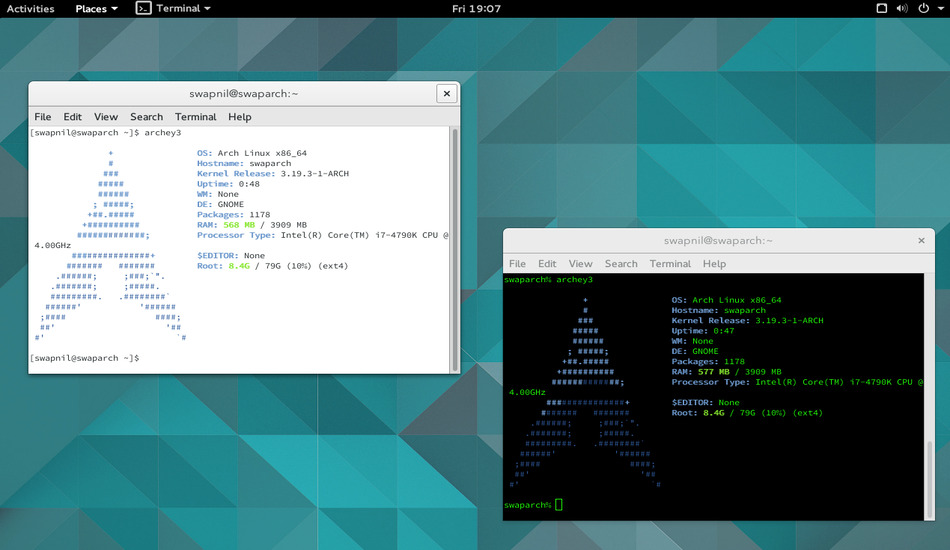This screenshot has width=950, height=550.
Task: Open Terminal menu in the white terminal window
Action: point(196,117)
